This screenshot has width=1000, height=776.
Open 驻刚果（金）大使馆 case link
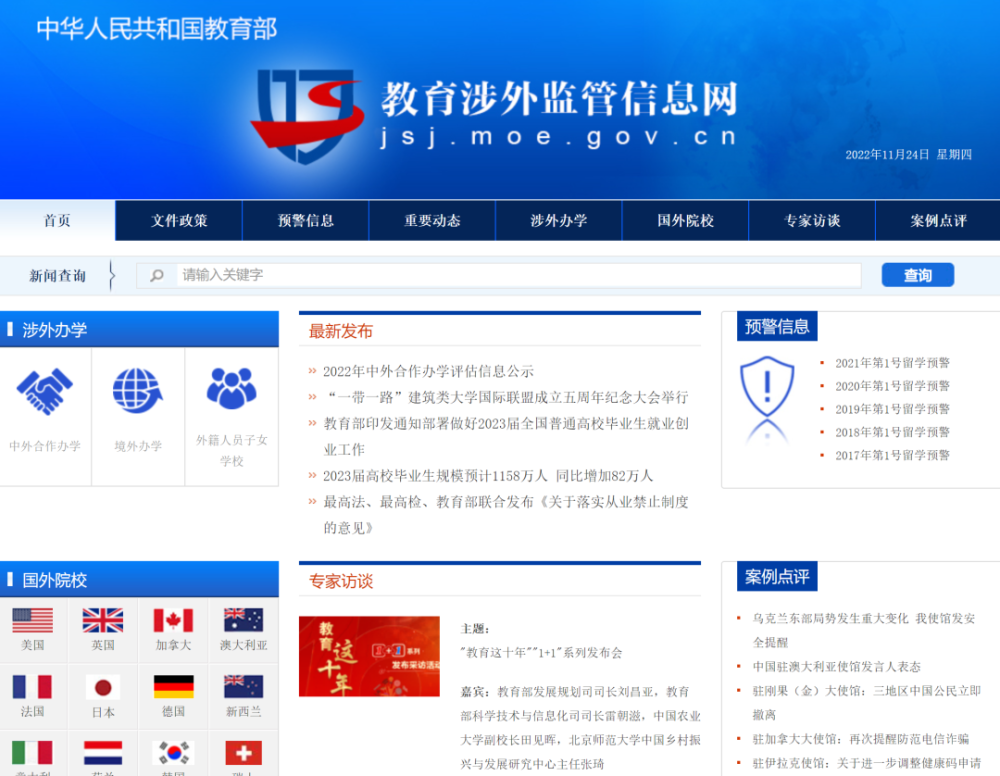(866, 703)
